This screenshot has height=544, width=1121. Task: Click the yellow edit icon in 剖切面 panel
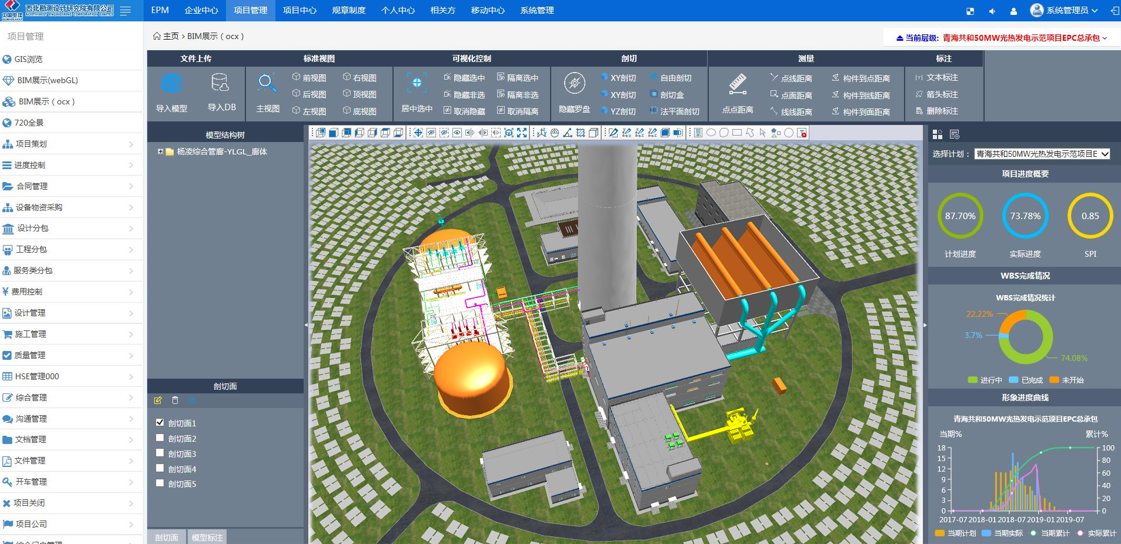[158, 401]
